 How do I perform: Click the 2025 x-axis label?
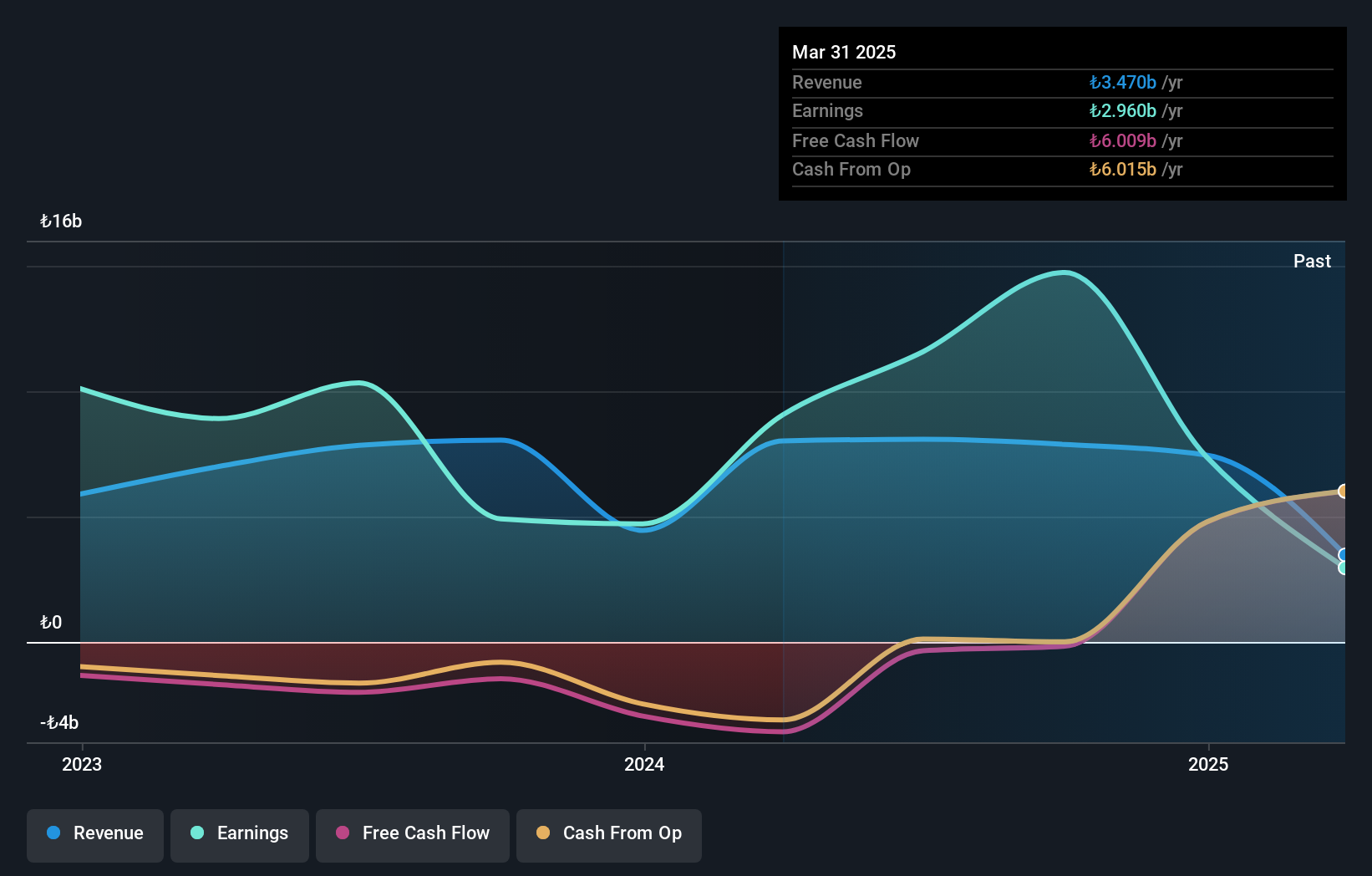point(1208,764)
